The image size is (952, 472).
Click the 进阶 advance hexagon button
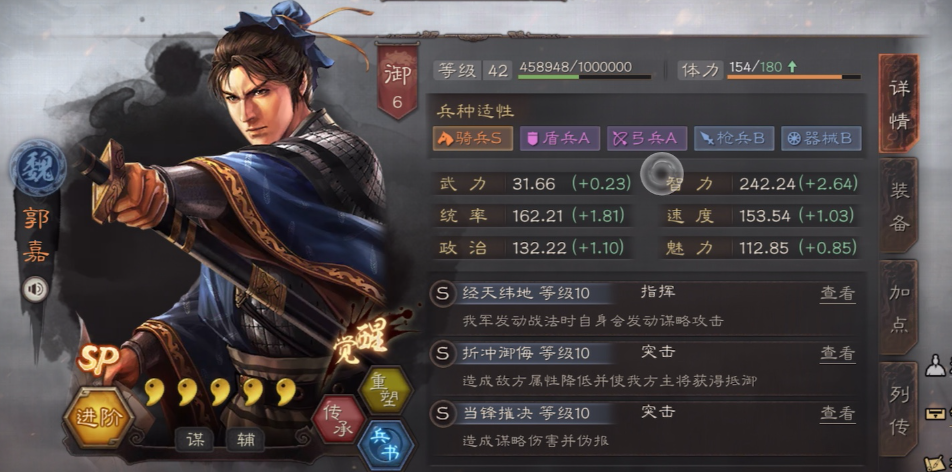click(x=99, y=417)
